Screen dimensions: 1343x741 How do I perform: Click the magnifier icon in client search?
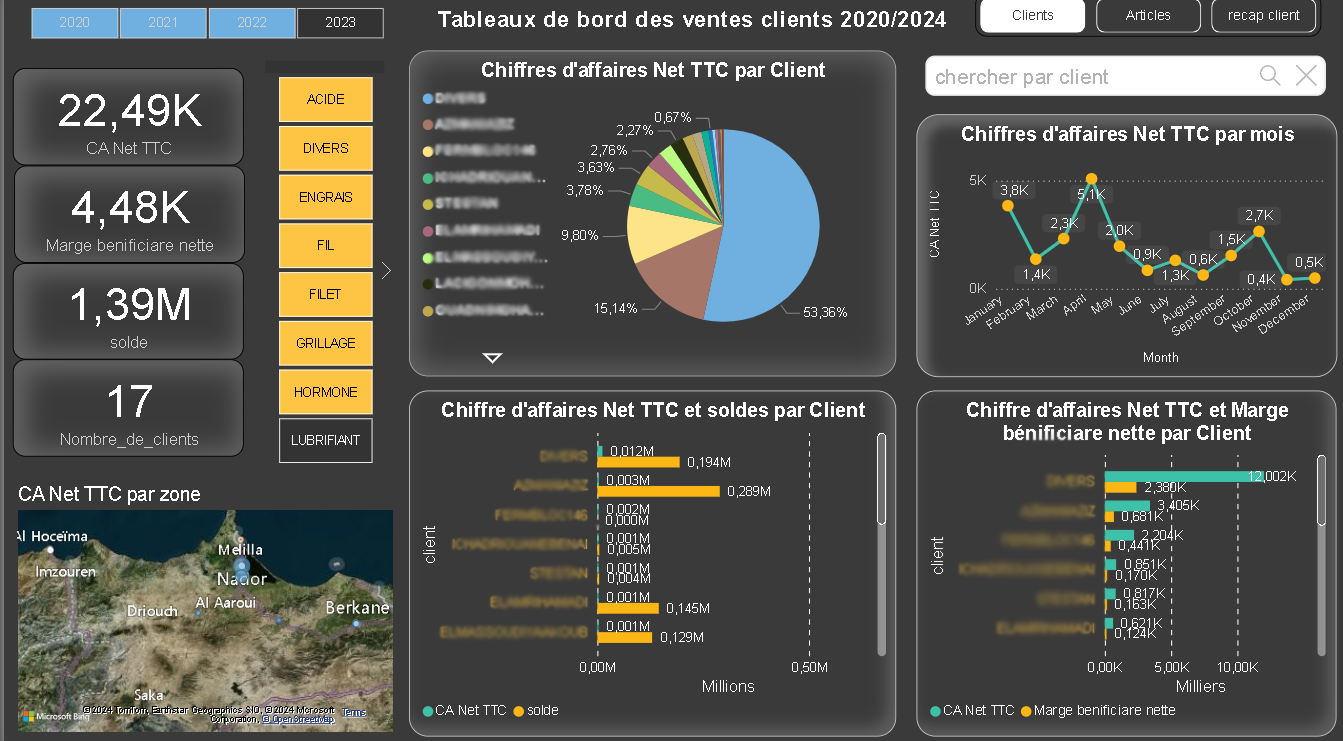[x=1270, y=75]
